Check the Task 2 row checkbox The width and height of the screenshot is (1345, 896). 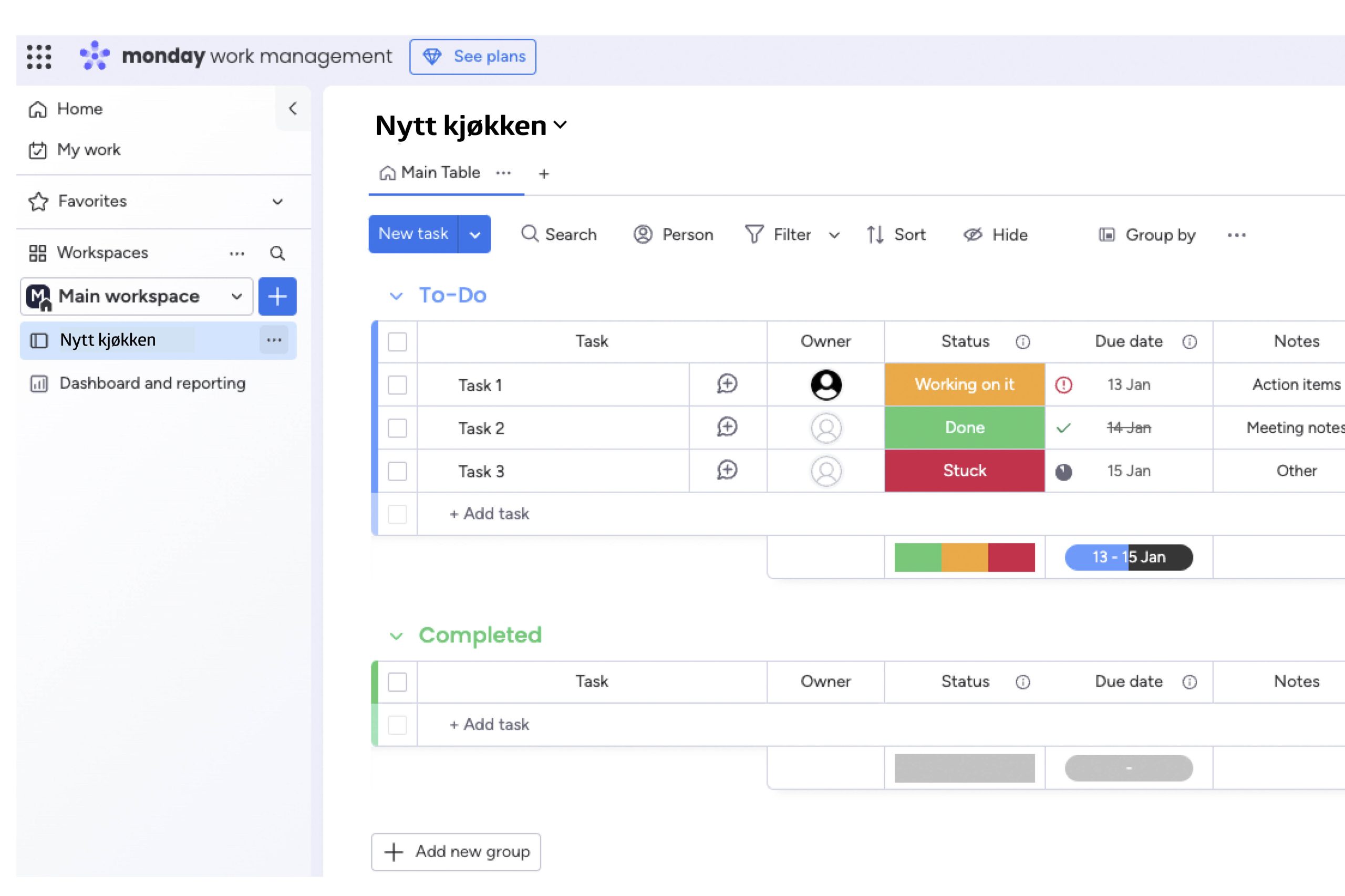[x=397, y=428]
